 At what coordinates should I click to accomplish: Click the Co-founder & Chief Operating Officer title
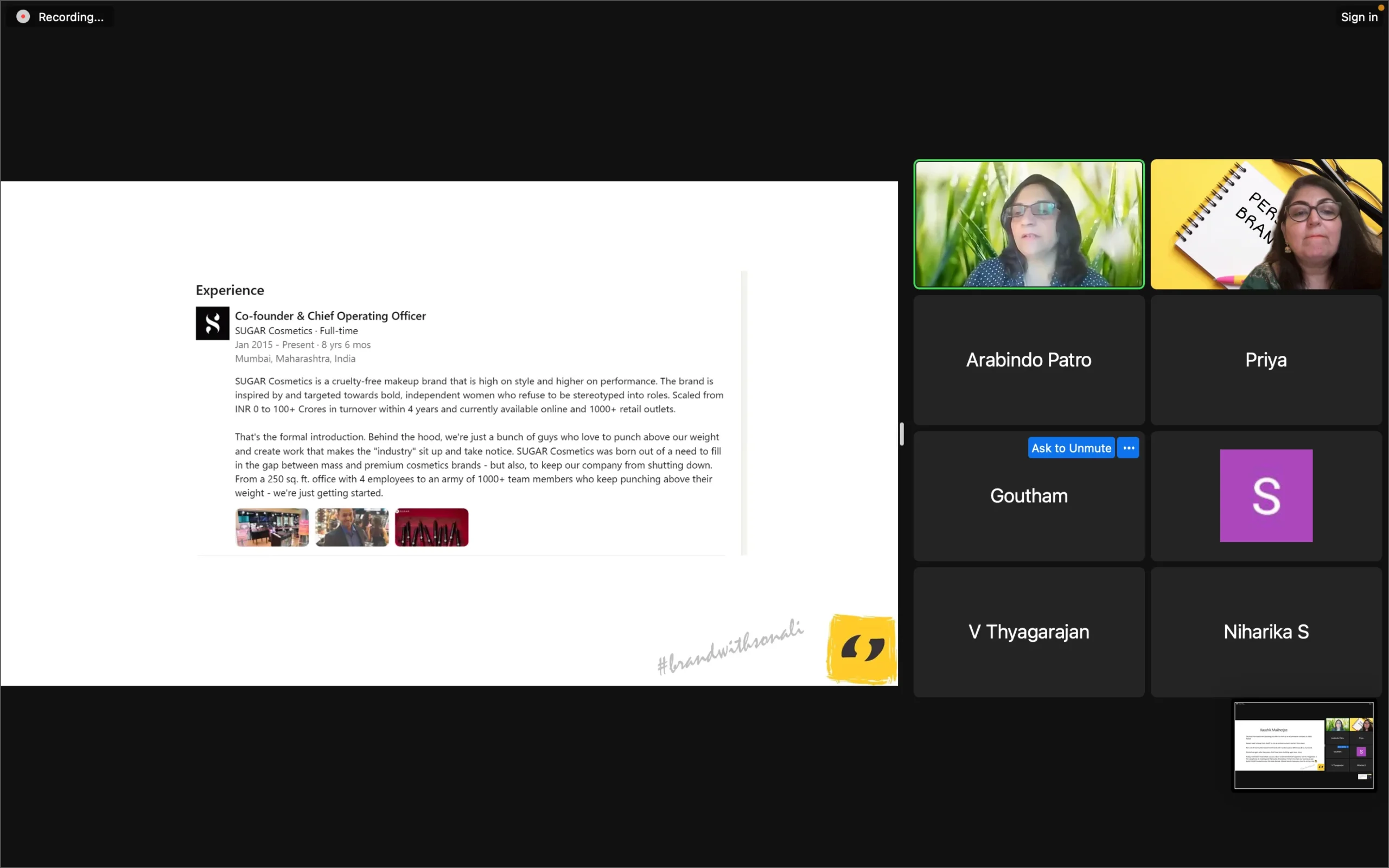(330, 316)
